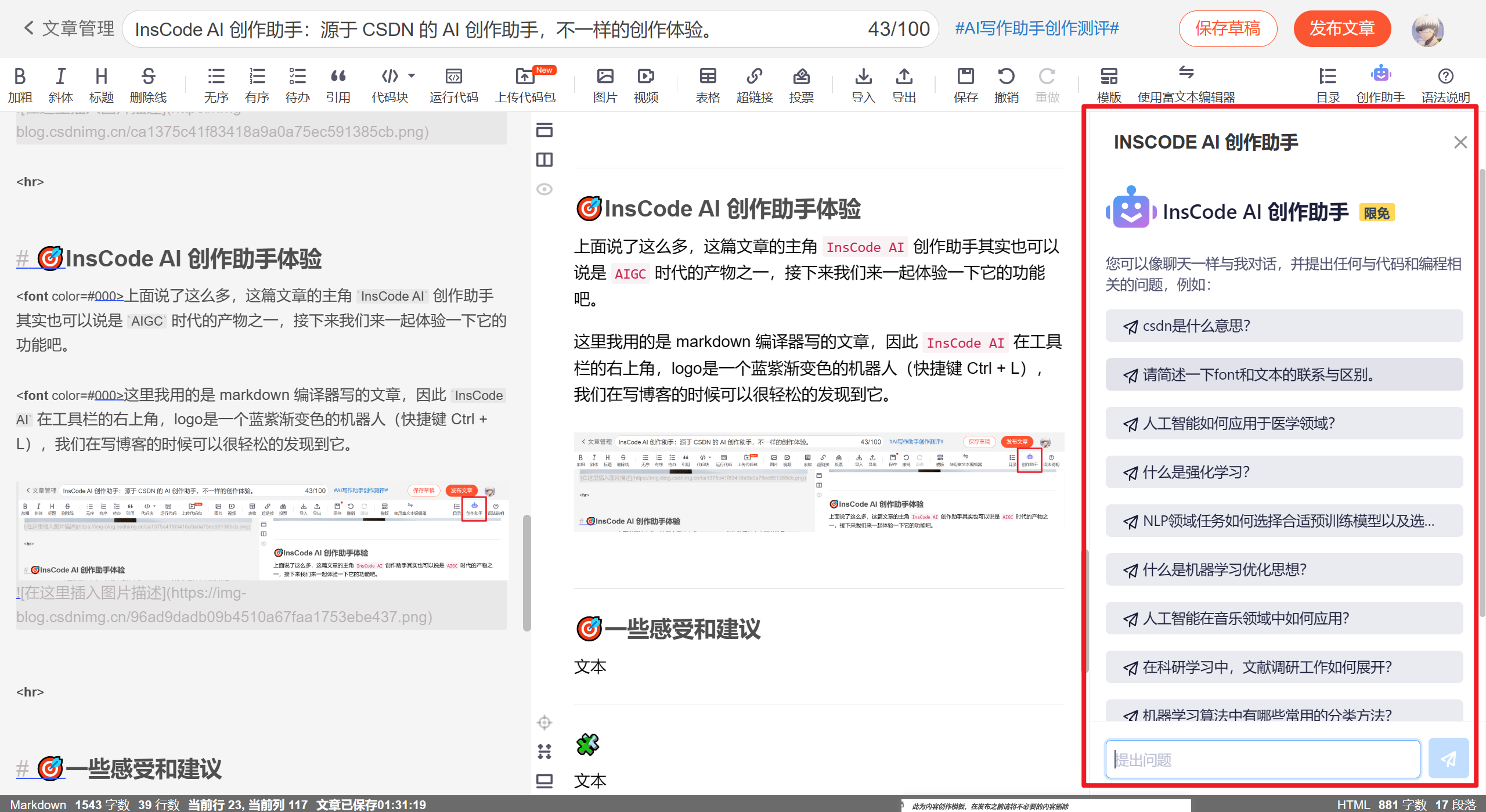The height and width of the screenshot is (812, 1486).
Task: Switch to split two-column layout icon
Action: (544, 160)
